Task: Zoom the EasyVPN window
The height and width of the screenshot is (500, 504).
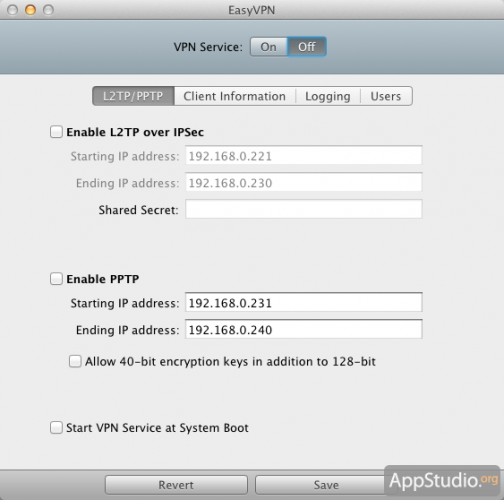Action: [48, 10]
